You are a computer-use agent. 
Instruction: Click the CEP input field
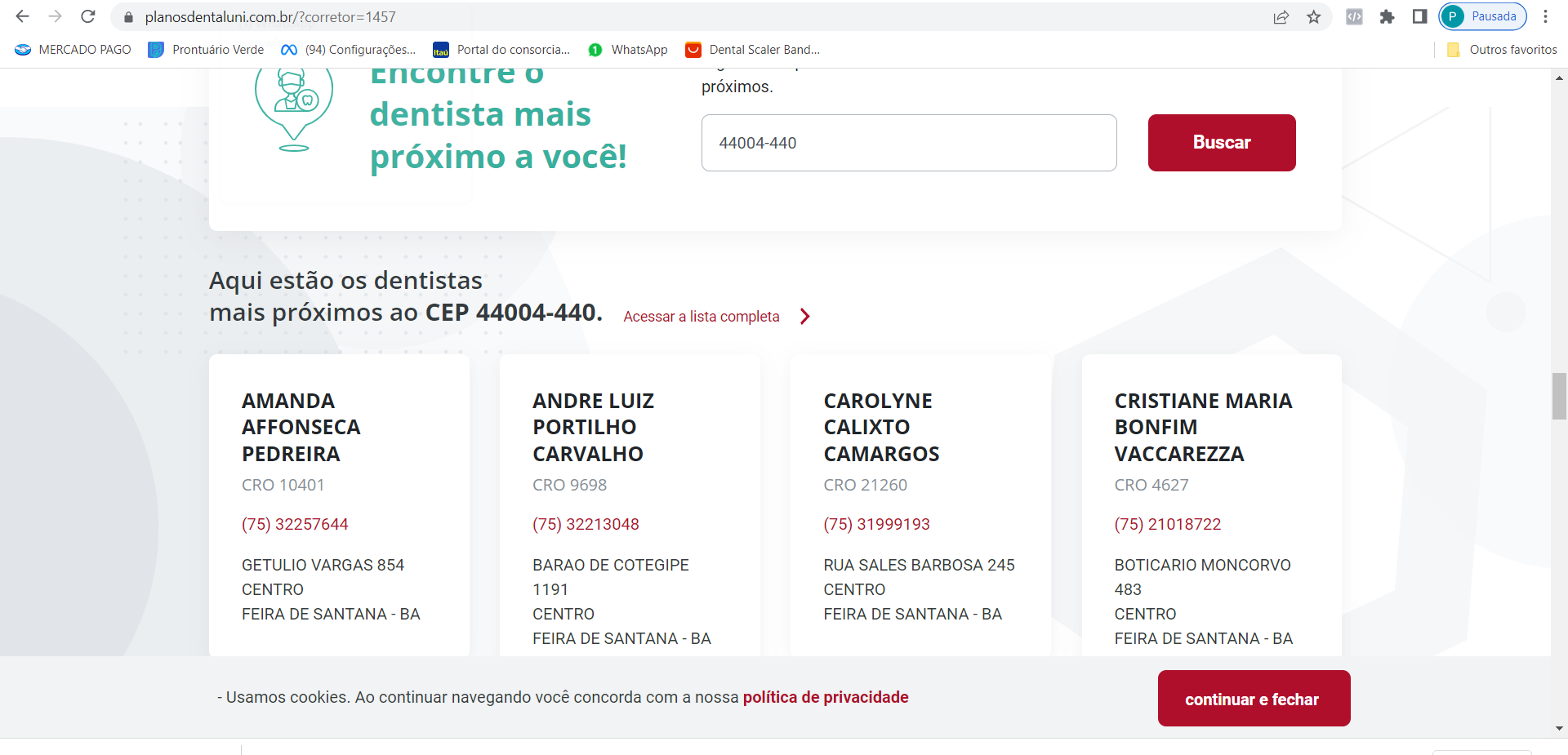click(x=908, y=143)
